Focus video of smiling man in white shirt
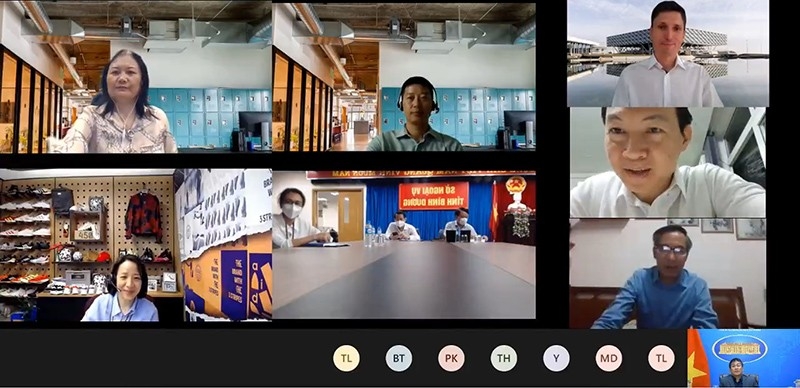800x388 pixels. [x=668, y=162]
